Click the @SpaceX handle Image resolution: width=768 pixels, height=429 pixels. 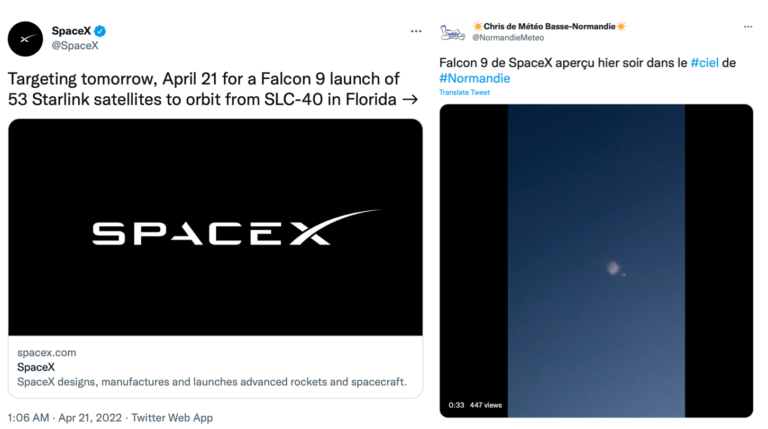click(74, 46)
